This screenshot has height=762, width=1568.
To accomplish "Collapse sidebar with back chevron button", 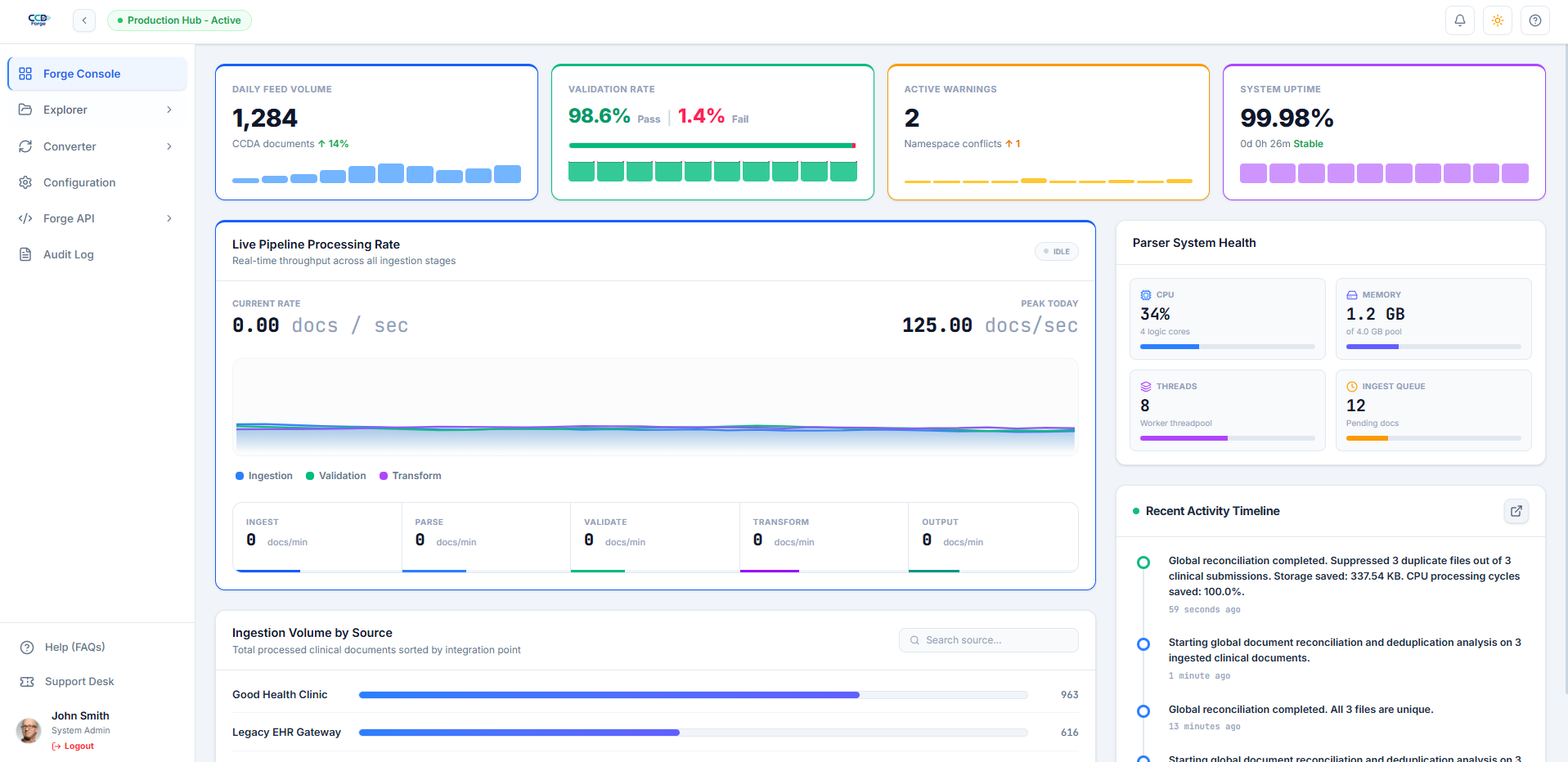I will coord(84,20).
